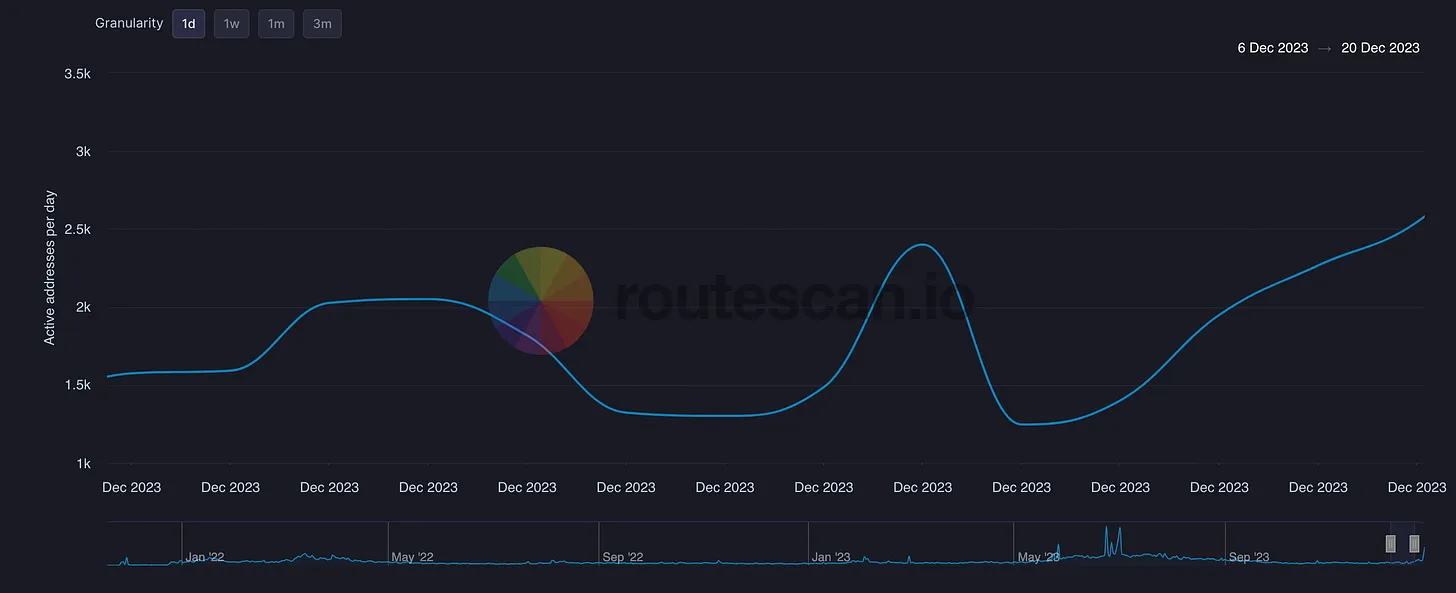Select the 1d granularity option

(188, 24)
